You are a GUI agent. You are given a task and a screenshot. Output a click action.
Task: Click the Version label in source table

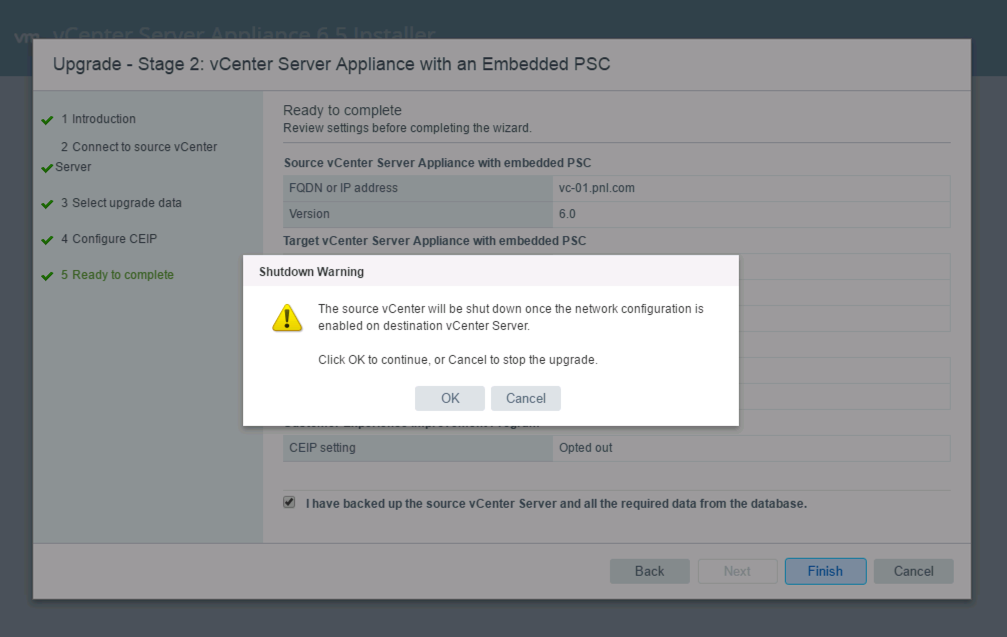click(x=309, y=214)
